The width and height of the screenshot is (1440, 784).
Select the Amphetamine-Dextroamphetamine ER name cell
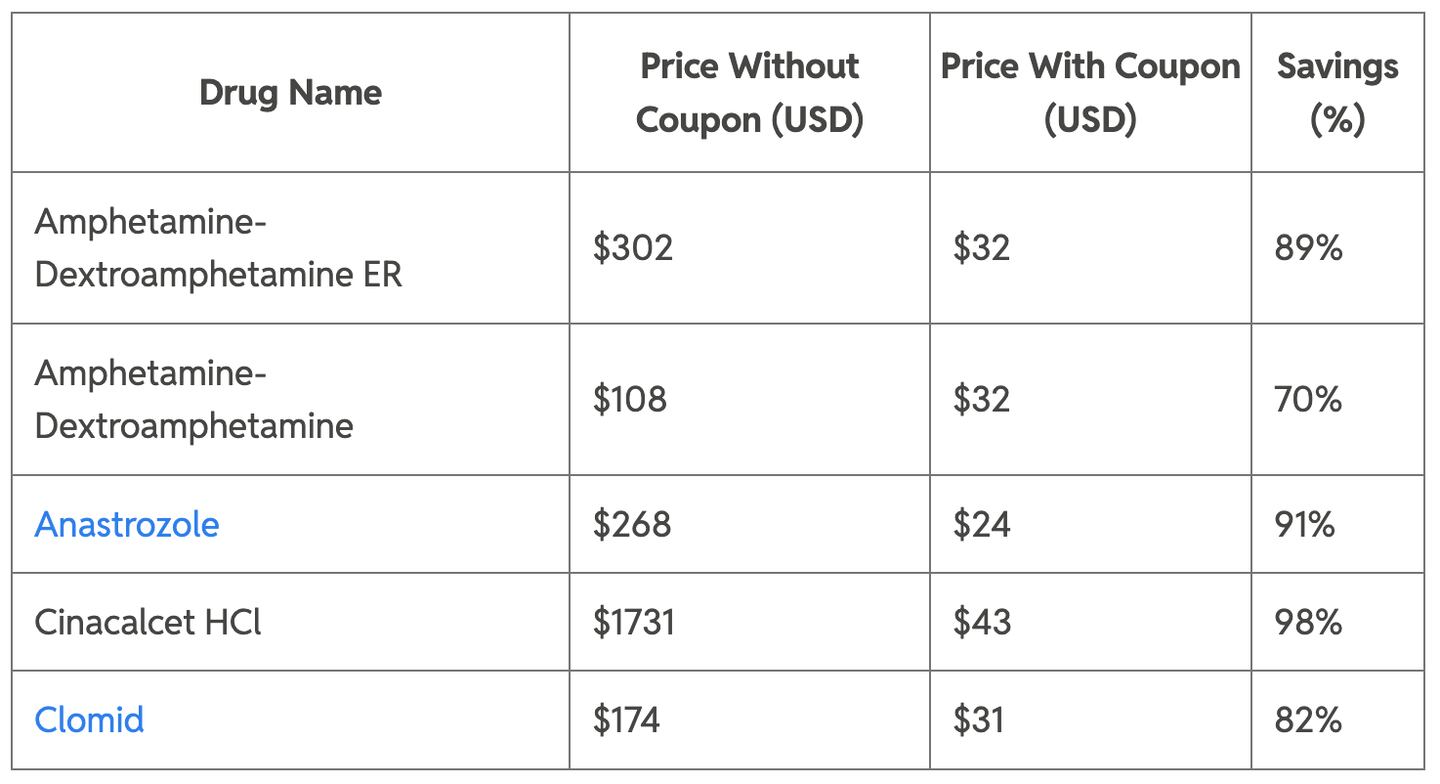pyautogui.click(x=218, y=248)
